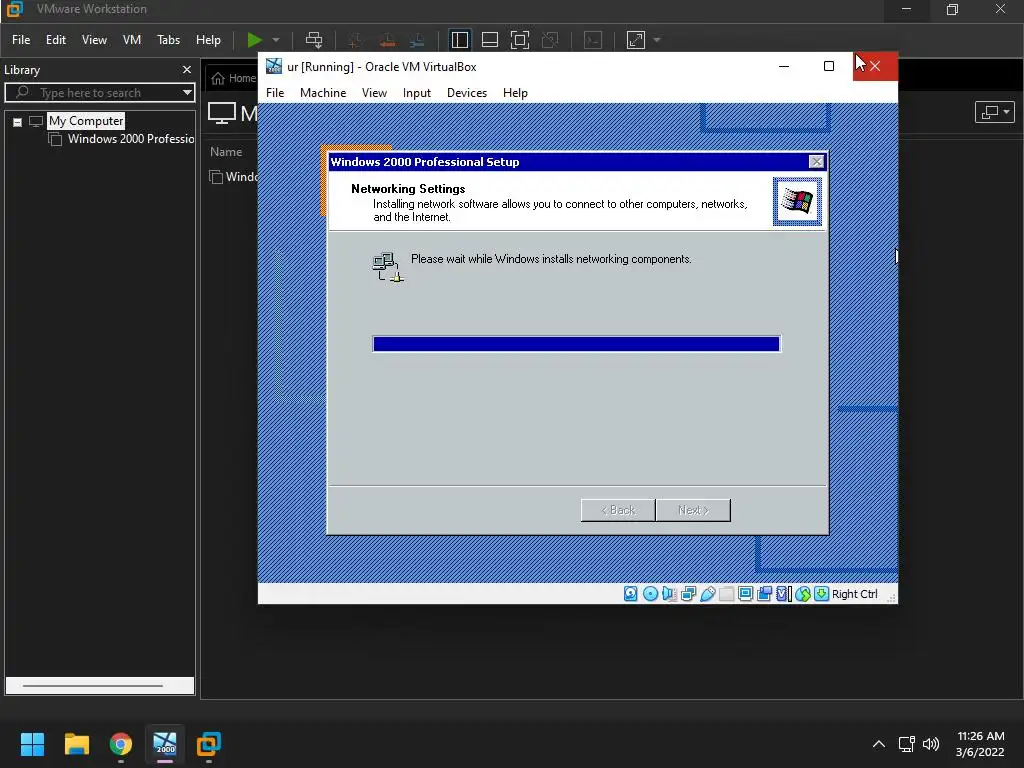
Task: Open VirtualBox File menu
Action: [x=275, y=93]
